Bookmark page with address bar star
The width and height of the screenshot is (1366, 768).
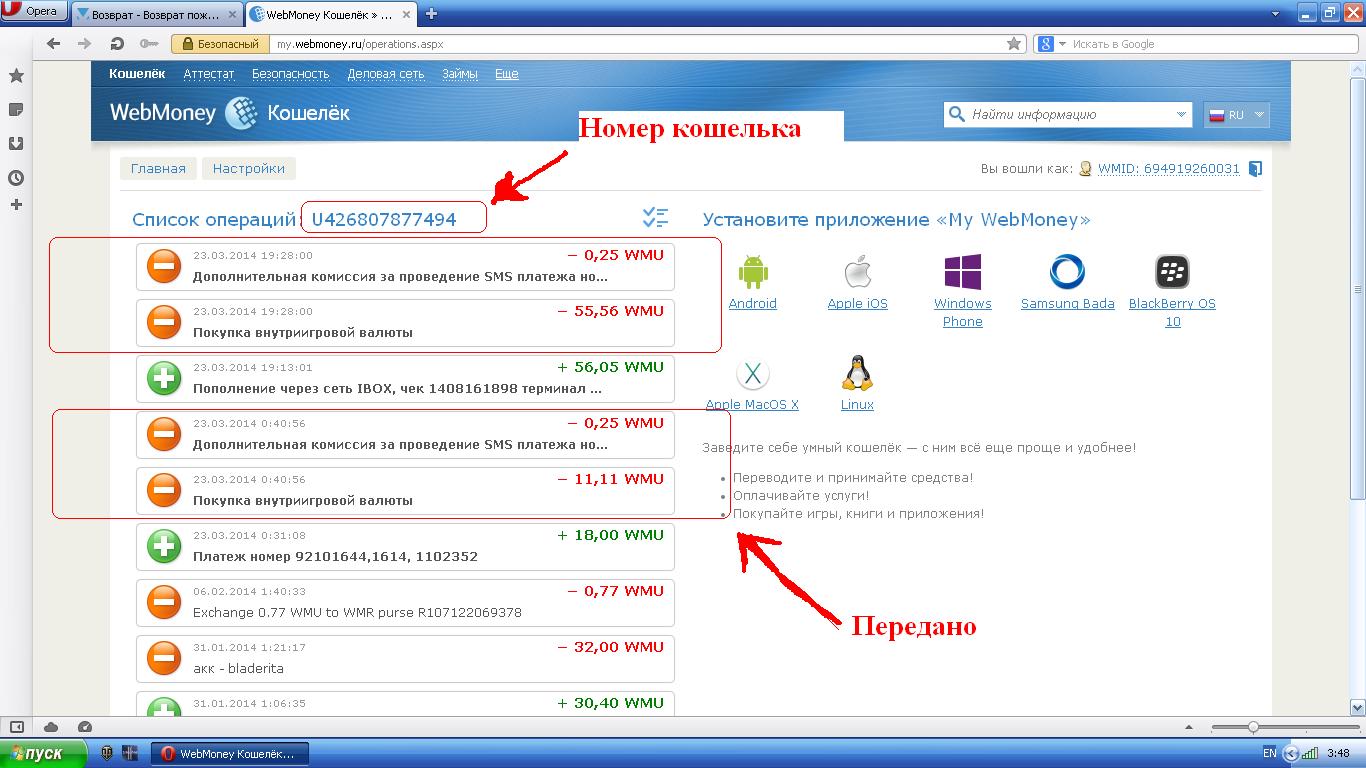pos(1014,44)
